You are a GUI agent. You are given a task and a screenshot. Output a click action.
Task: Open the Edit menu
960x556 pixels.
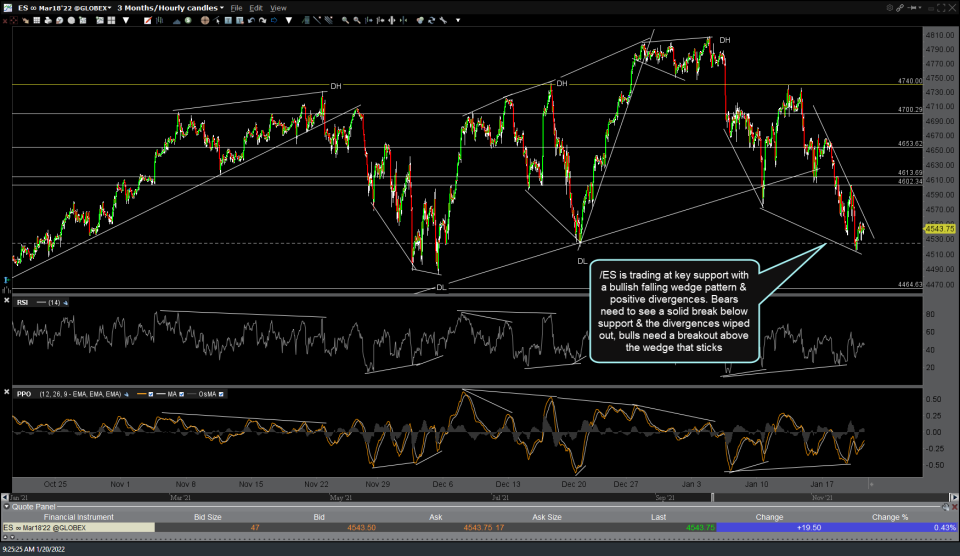pyautogui.click(x=256, y=8)
